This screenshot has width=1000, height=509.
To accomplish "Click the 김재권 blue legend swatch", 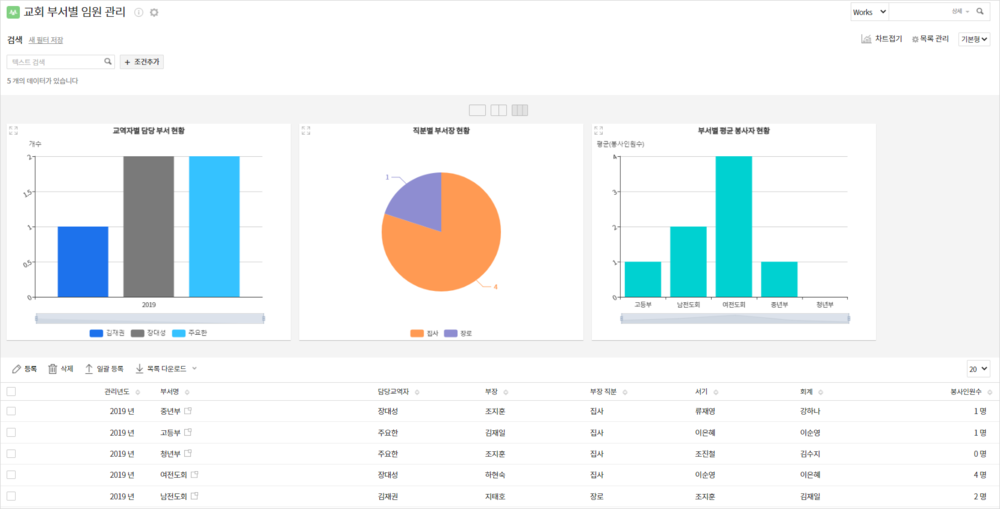I will click(x=96, y=333).
